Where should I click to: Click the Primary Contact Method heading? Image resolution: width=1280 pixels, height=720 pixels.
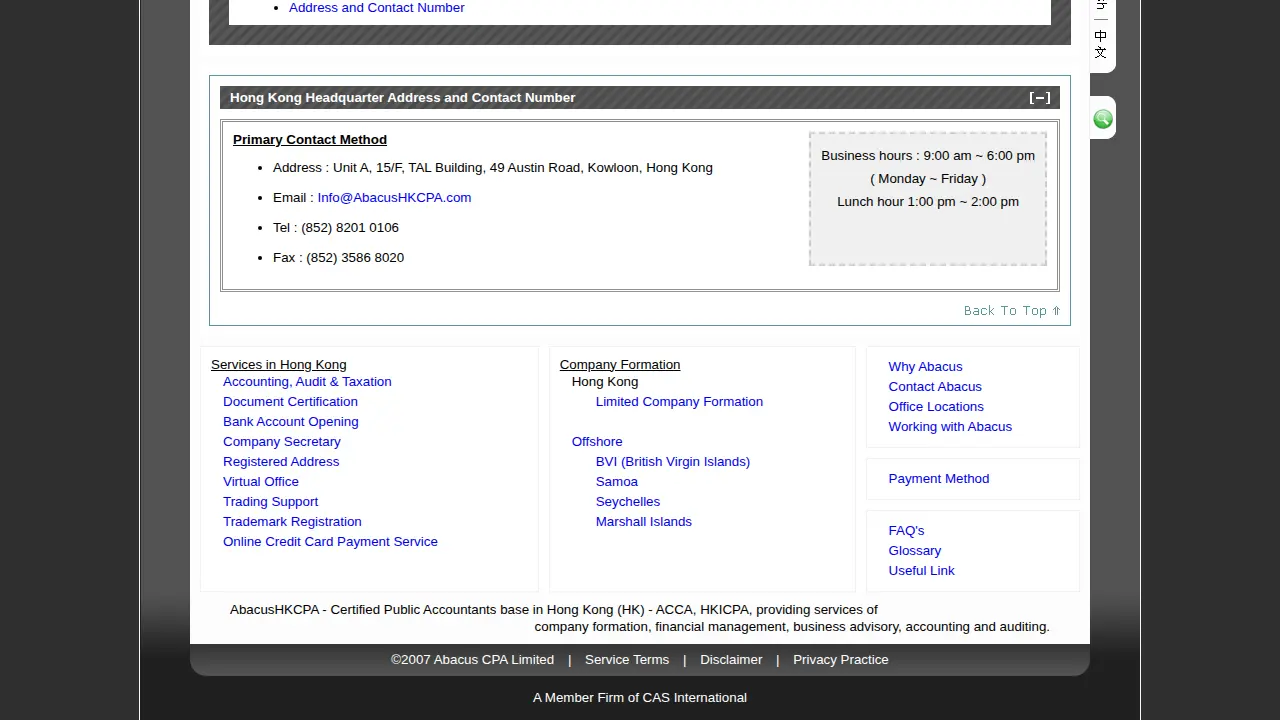click(310, 140)
